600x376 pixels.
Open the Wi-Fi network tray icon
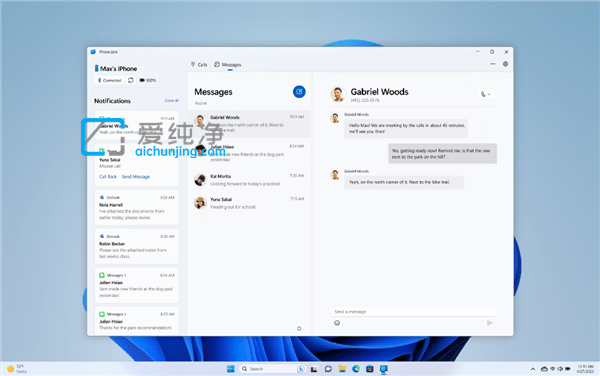(x=553, y=369)
